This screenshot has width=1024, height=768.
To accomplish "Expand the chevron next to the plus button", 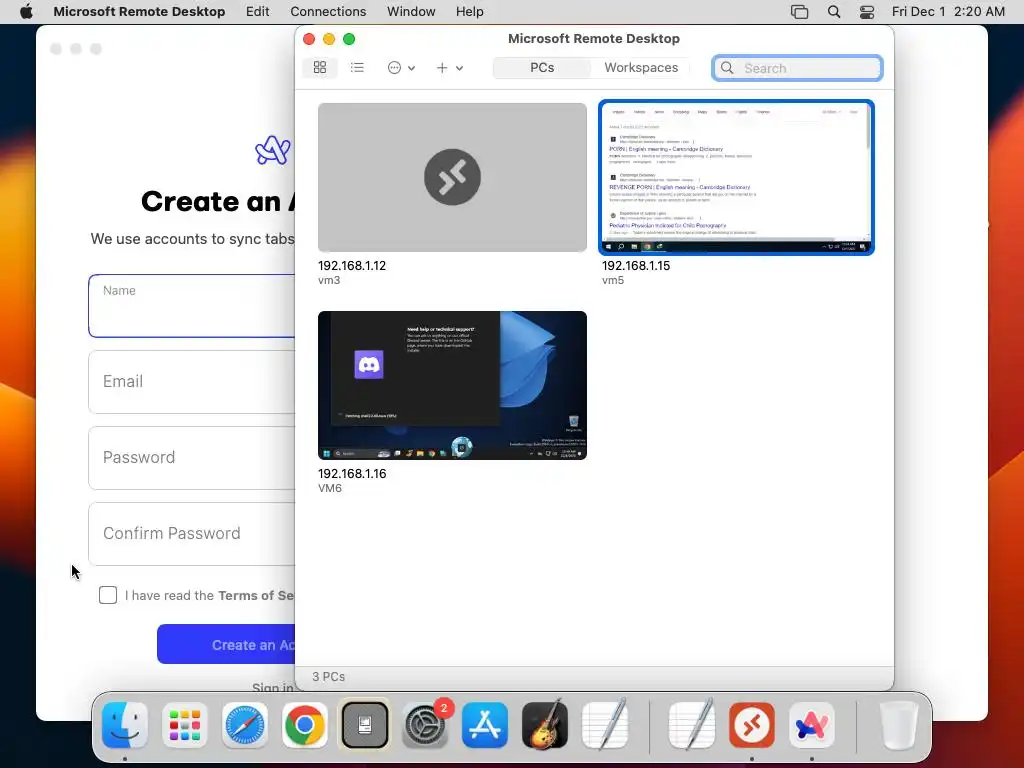I will pos(460,68).
